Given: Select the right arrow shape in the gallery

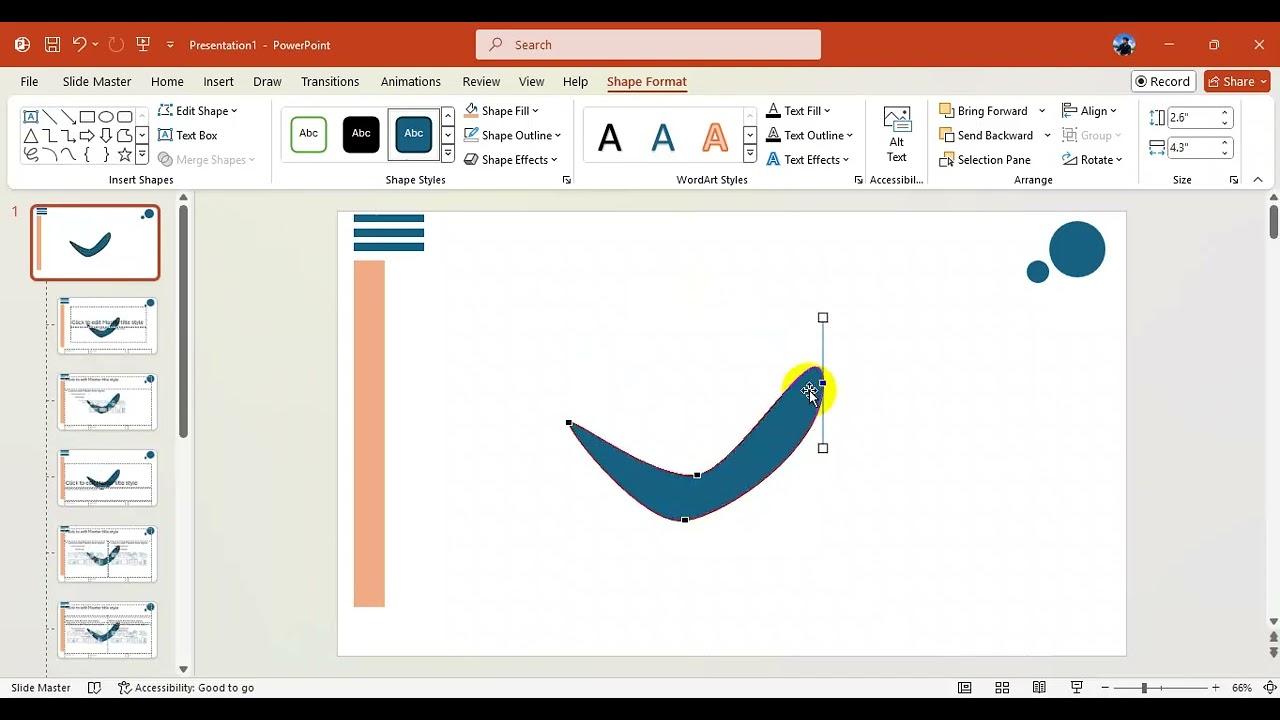Looking at the screenshot, I should [87, 136].
